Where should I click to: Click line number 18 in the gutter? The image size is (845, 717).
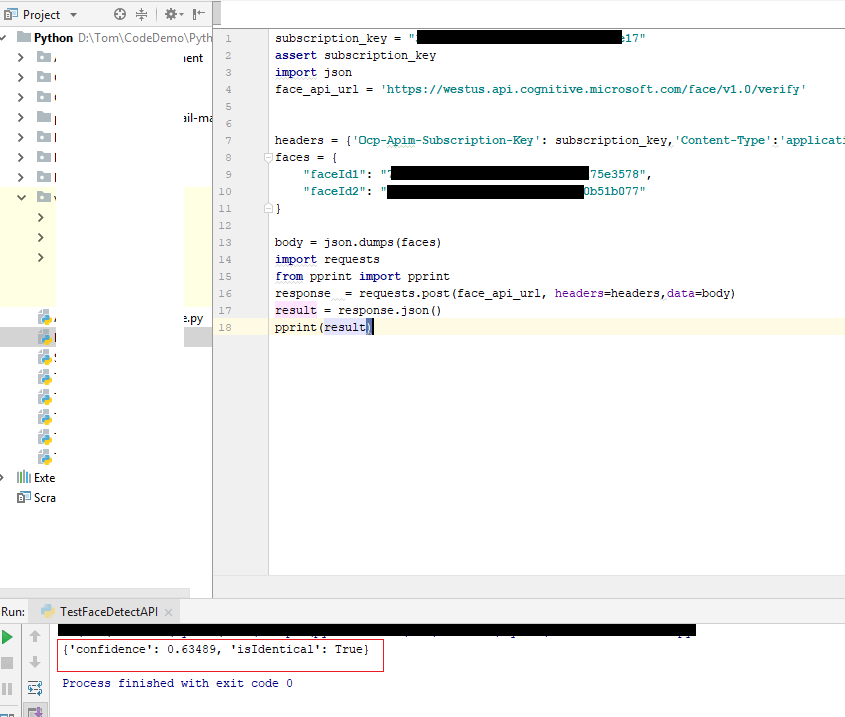pyautogui.click(x=225, y=327)
